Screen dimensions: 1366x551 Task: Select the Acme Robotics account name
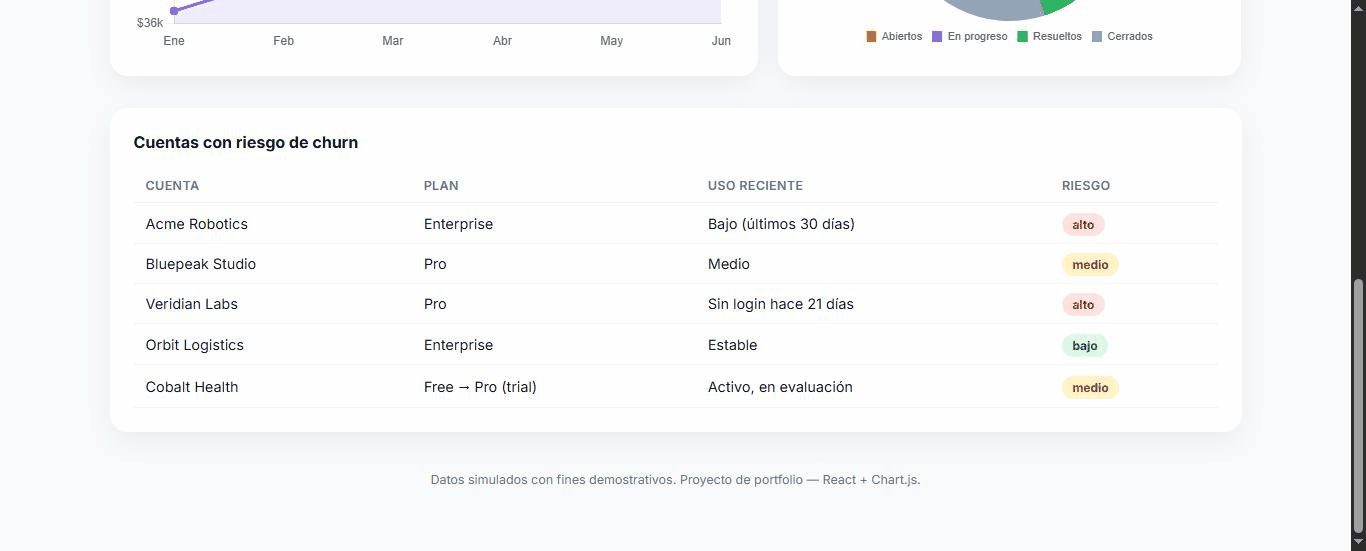(197, 224)
